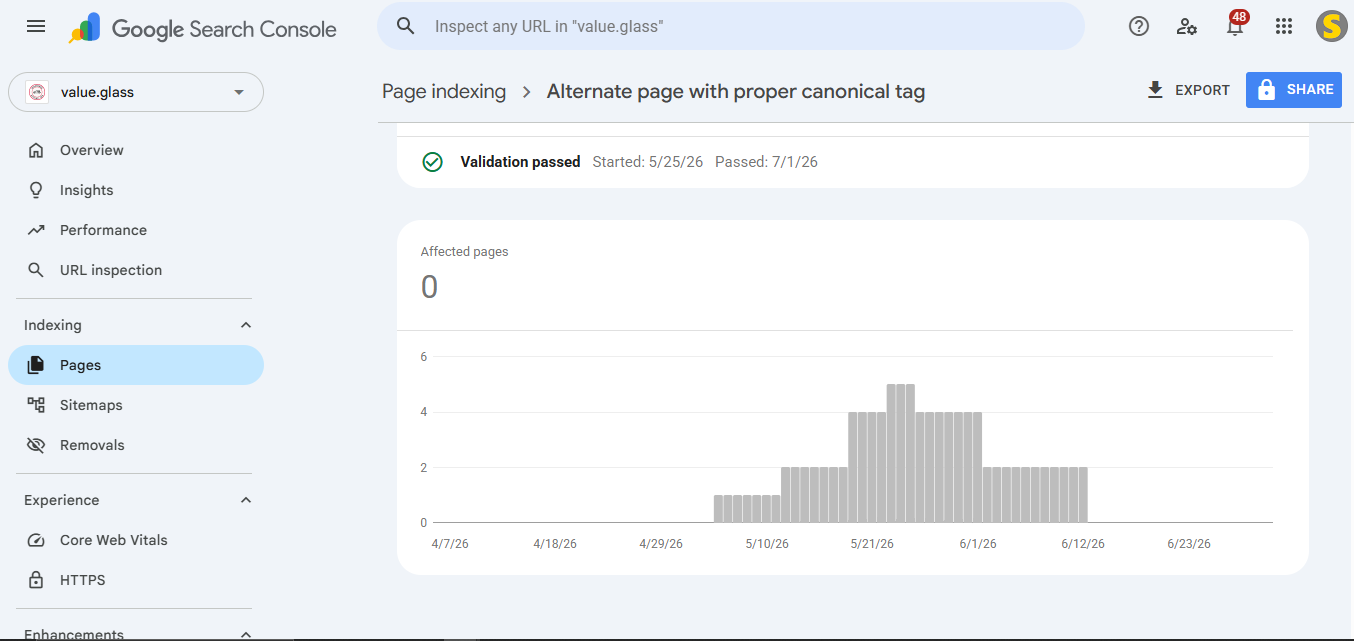This screenshot has width=1354, height=641.
Task: Click the Insights lightbulb icon
Action: 36,190
